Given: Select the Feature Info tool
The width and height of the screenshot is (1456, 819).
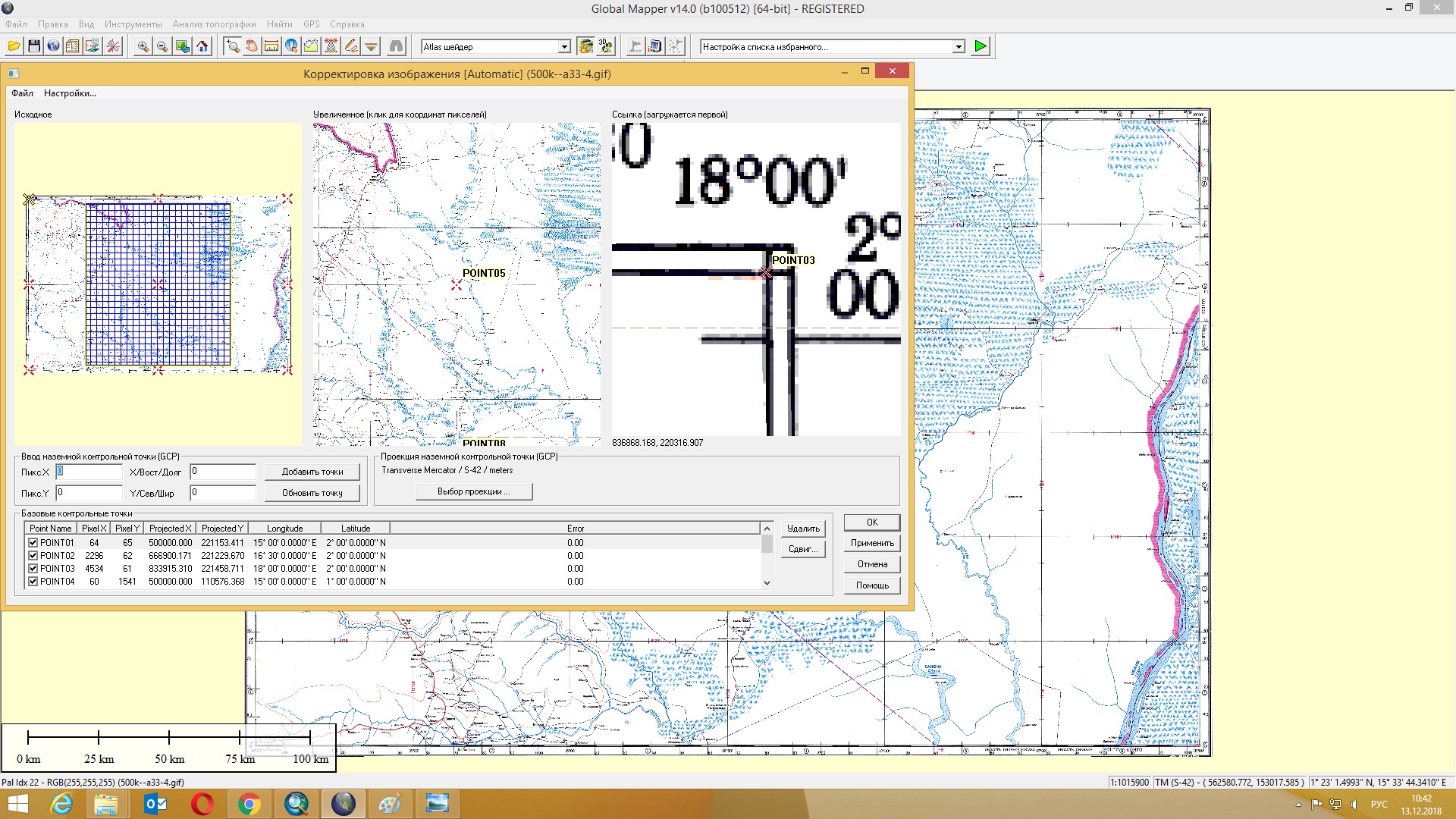Looking at the screenshot, I should [x=291, y=46].
